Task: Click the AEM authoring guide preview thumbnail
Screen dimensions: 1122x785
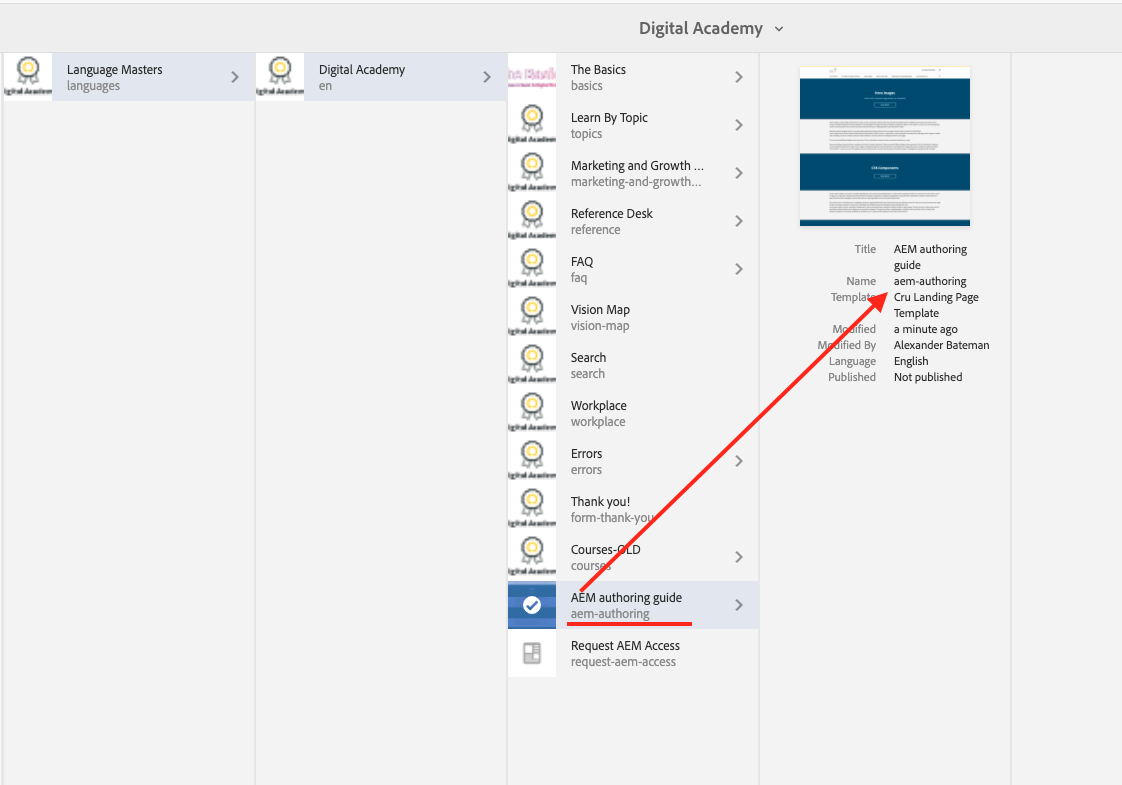Action: point(884,147)
